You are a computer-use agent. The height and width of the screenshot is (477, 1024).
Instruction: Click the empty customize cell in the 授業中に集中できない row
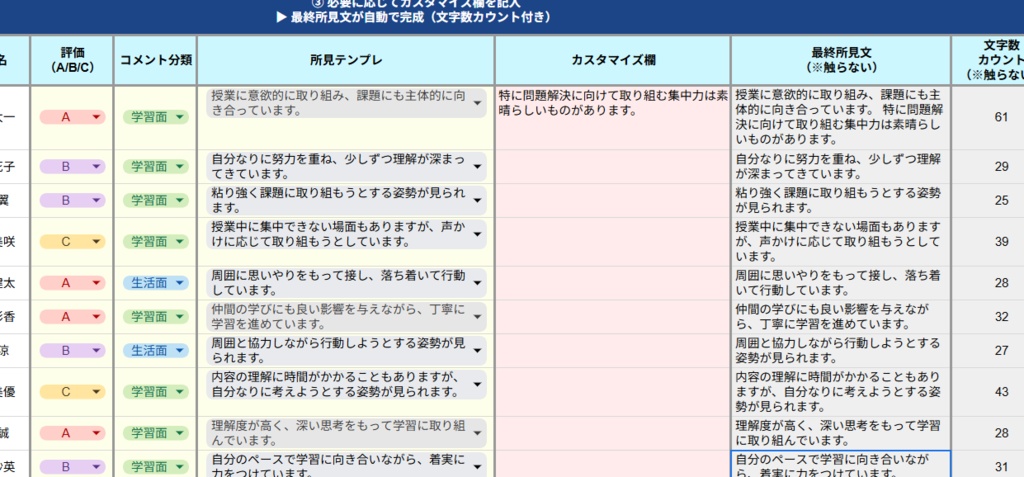(x=613, y=242)
